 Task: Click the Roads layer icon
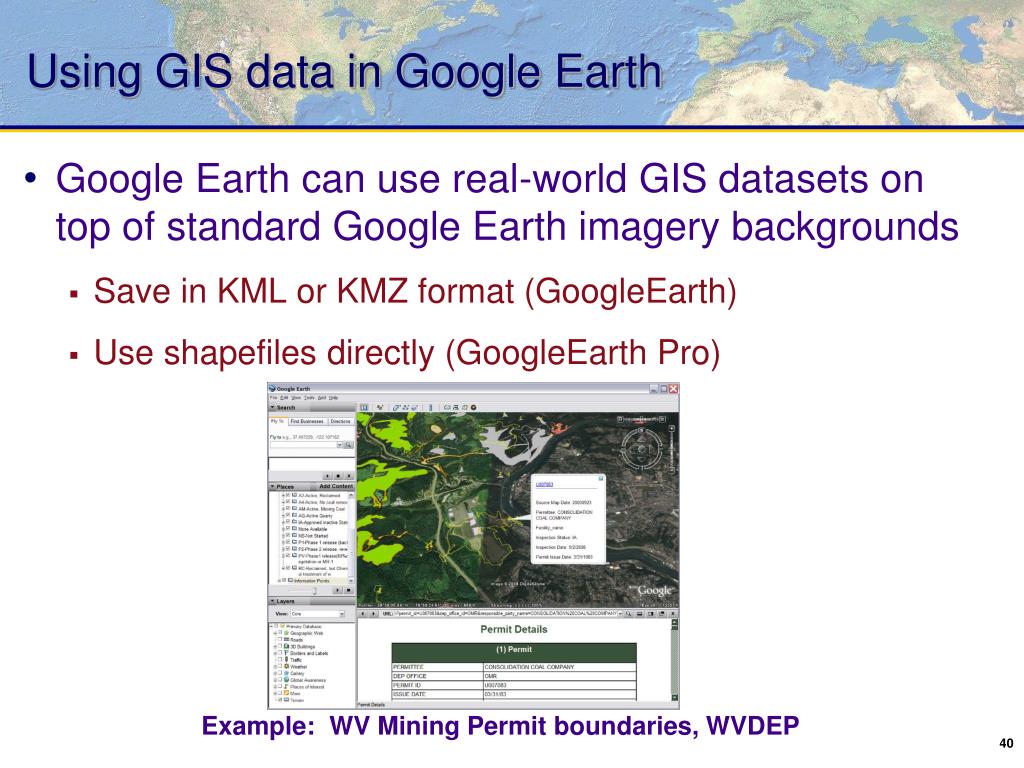click(x=286, y=639)
